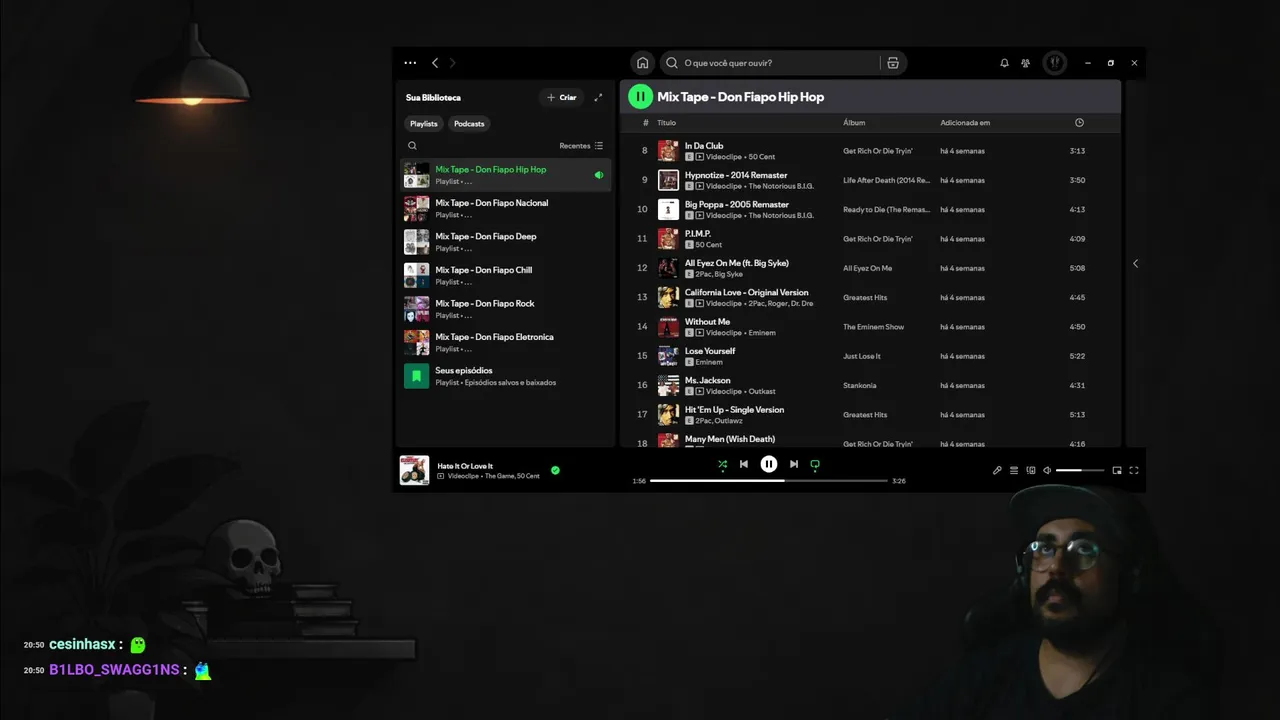The image size is (1280, 720).
Task: Expand Sua Biblioteca to full view
Action: pos(598,97)
